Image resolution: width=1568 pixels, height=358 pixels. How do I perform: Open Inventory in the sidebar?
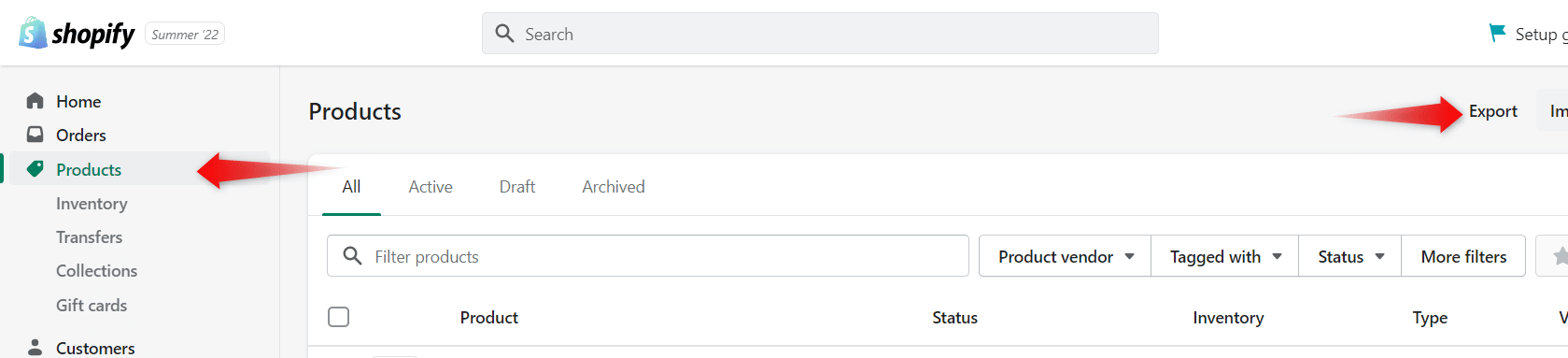pyautogui.click(x=92, y=203)
